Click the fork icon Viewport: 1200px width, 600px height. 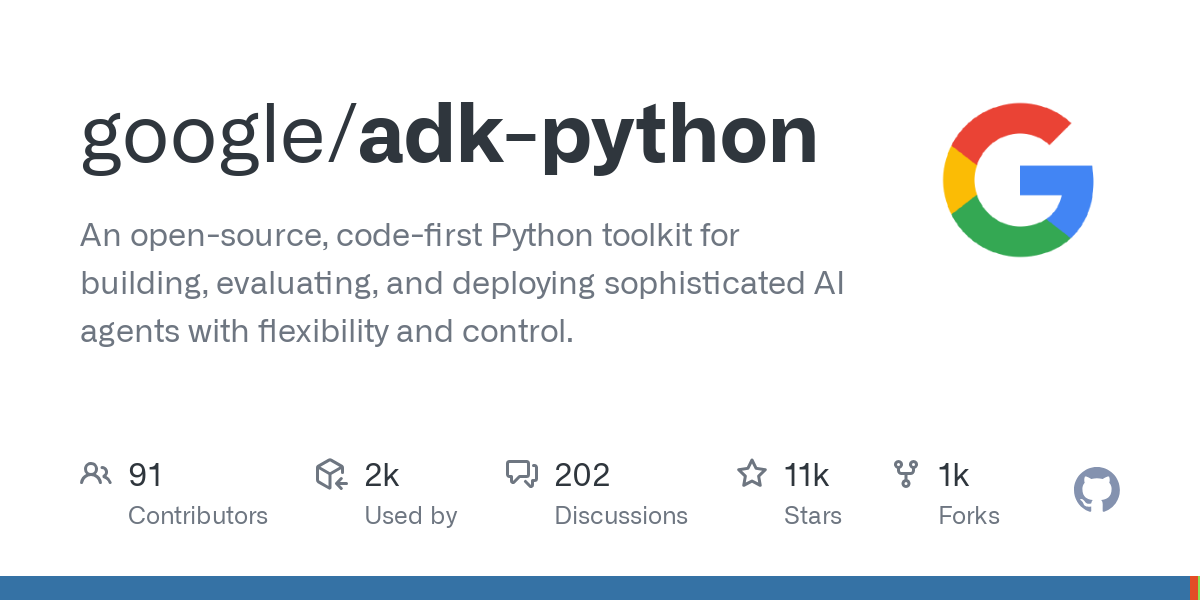[906, 474]
